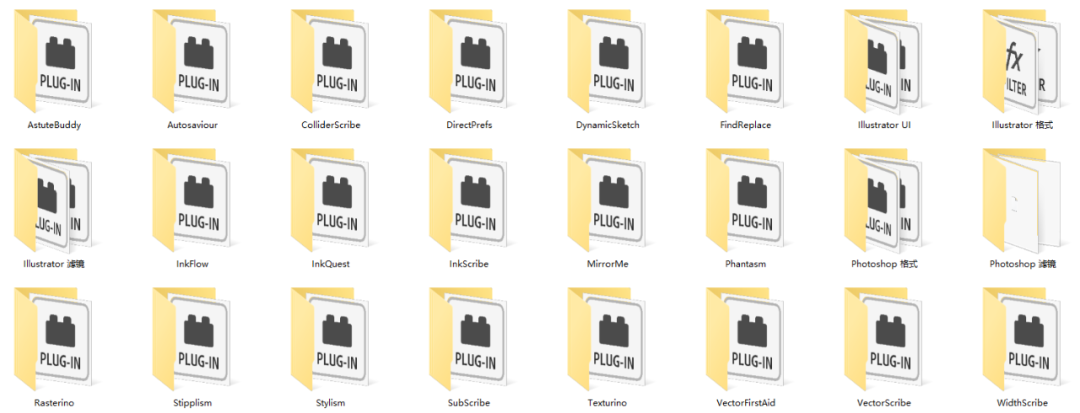The height and width of the screenshot is (413, 1080).
Task: Click the "AstuteBuddy" file name label
Action: click(54, 126)
